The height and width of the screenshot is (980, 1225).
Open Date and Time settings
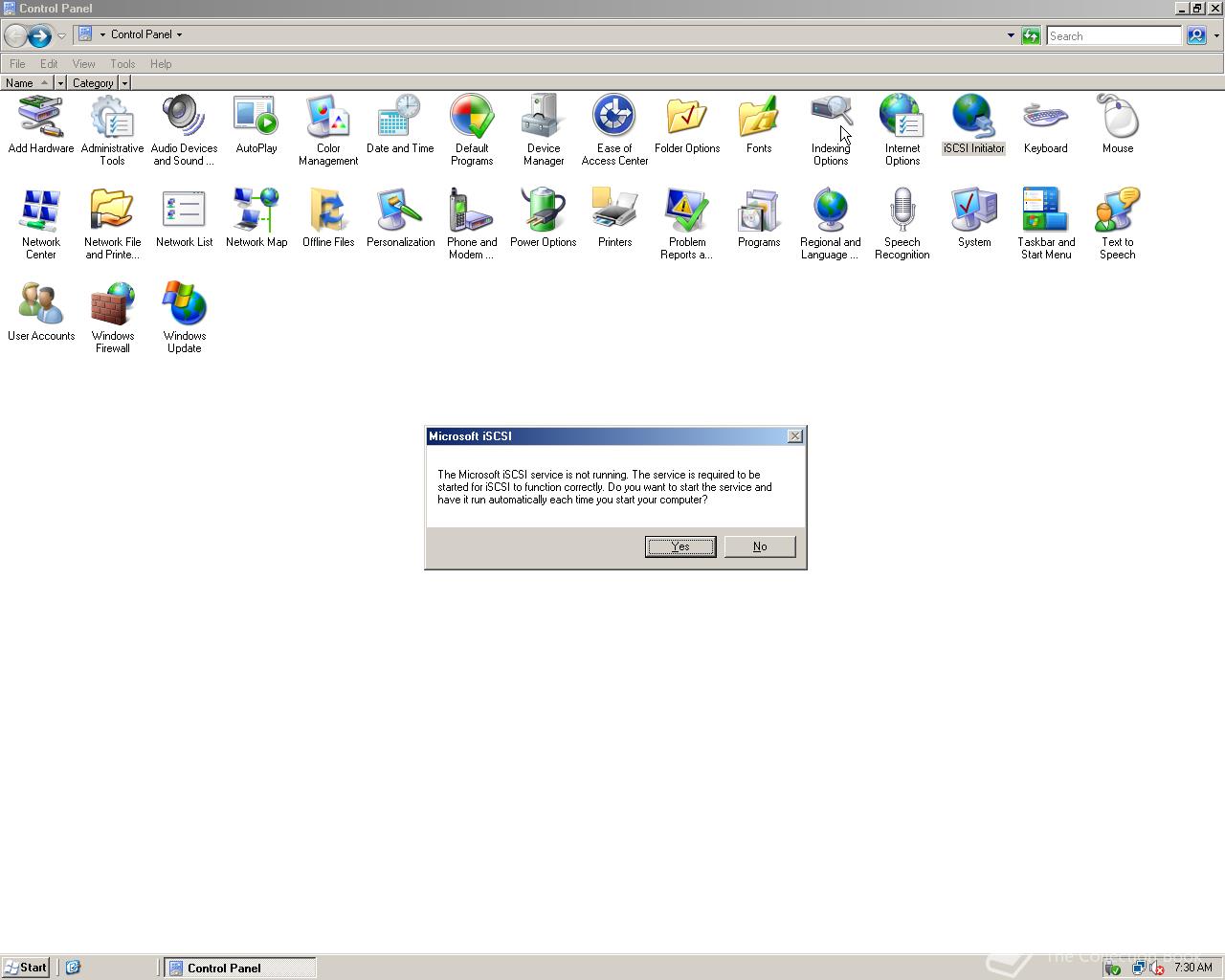(x=400, y=124)
